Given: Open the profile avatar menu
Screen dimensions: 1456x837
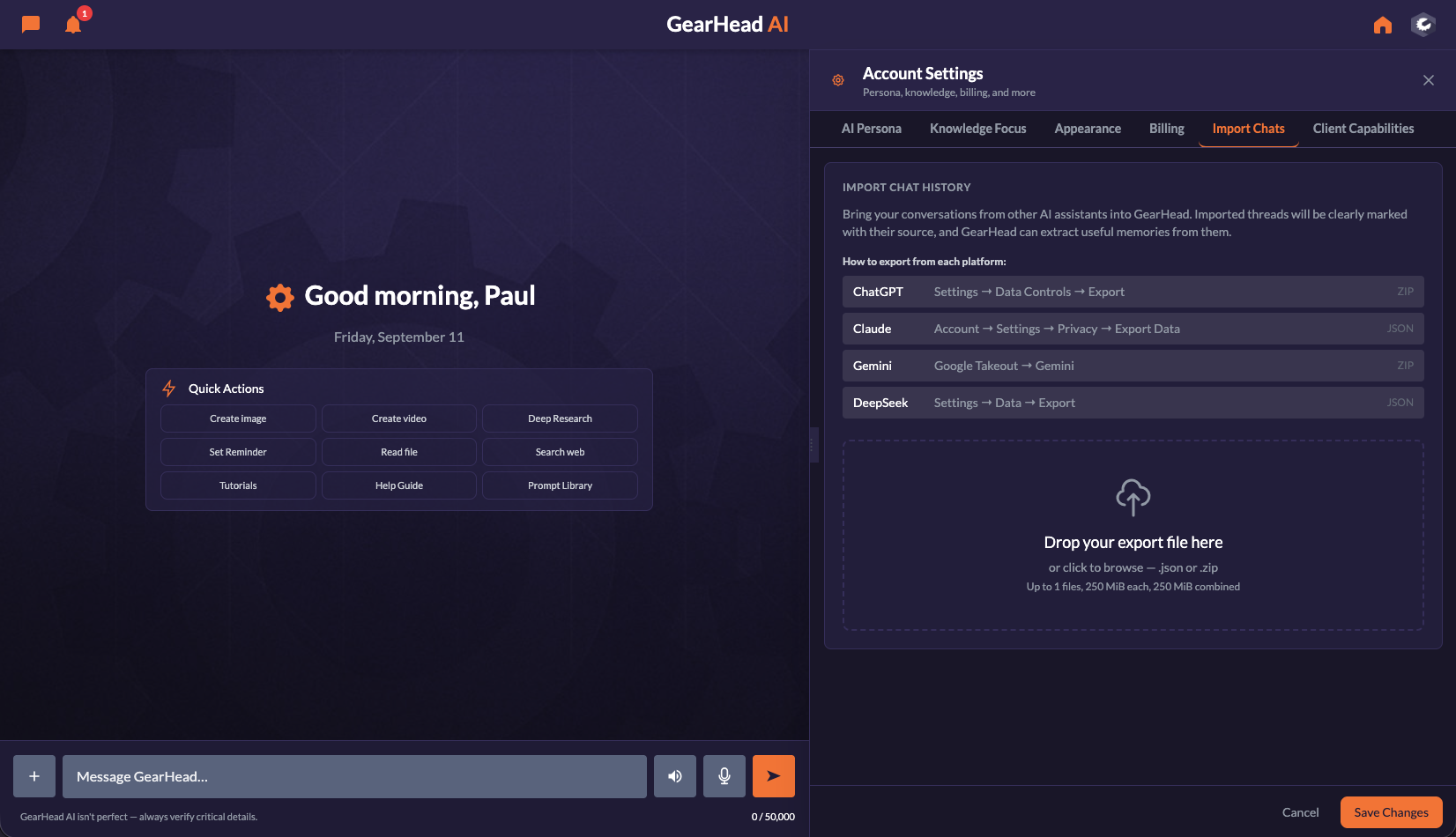Looking at the screenshot, I should 1423,25.
